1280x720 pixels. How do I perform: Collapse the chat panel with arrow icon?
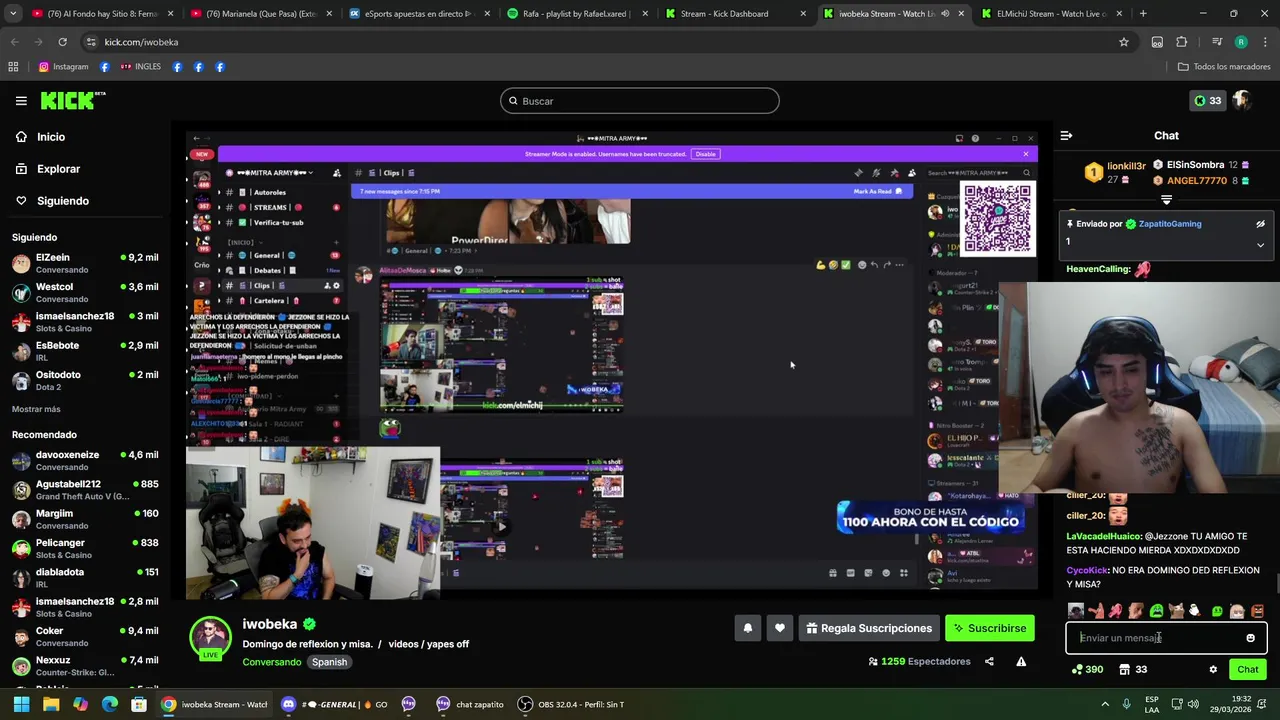click(x=1066, y=135)
